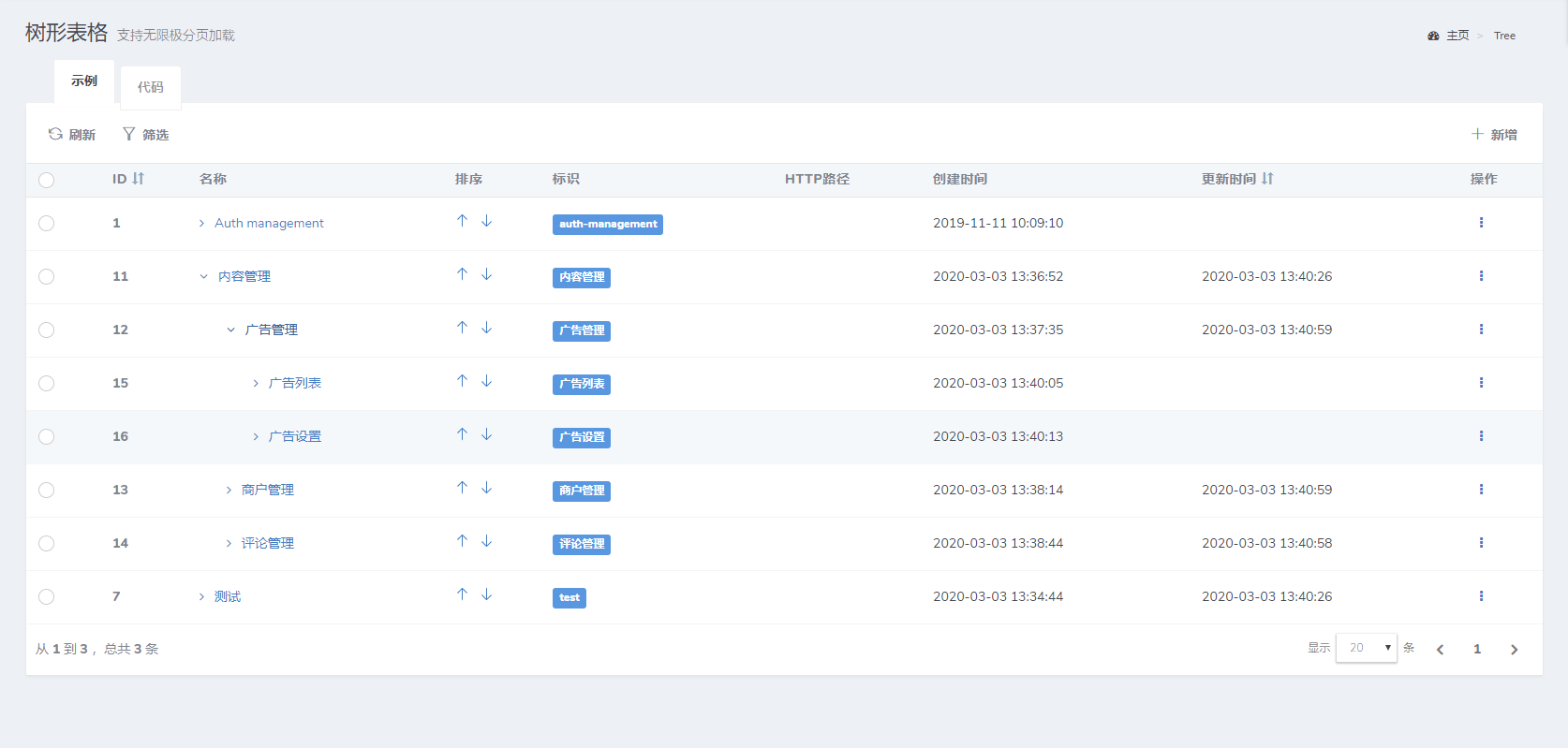This screenshot has width=1568, height=748.
Task: Go to previous page in pagination
Action: click(x=1441, y=649)
